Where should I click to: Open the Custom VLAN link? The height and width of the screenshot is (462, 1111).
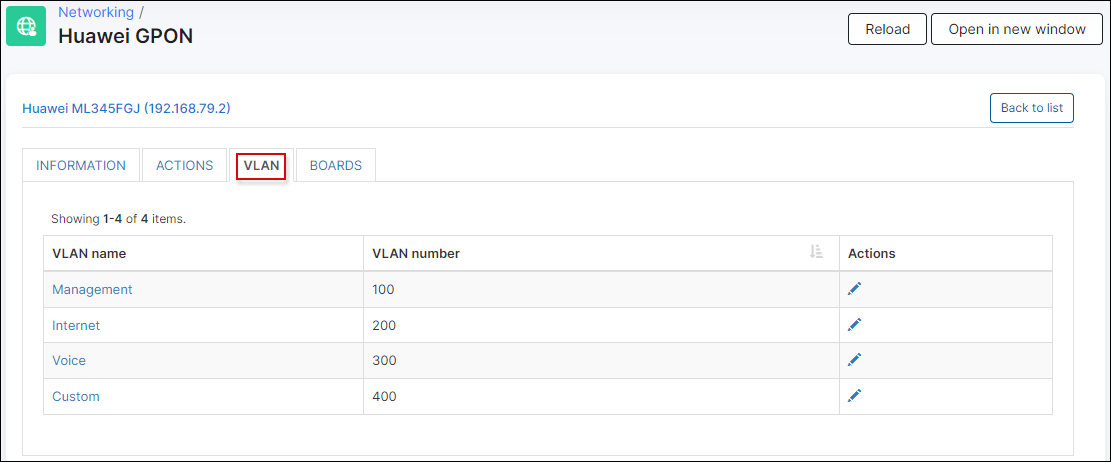[76, 396]
